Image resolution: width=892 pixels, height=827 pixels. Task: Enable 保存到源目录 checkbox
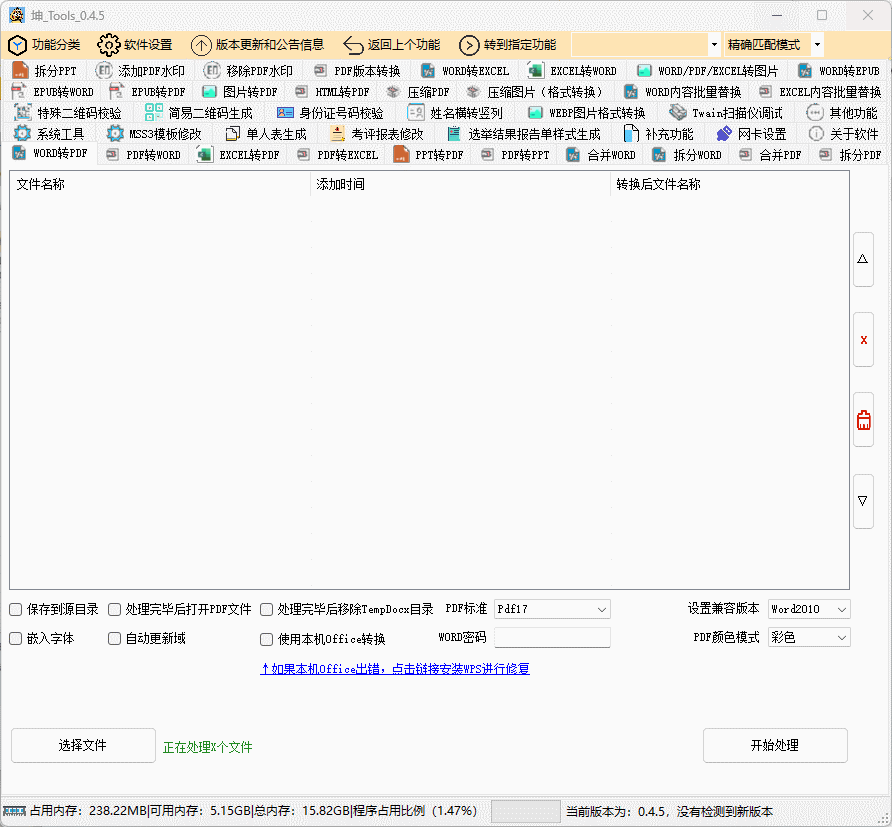pos(16,610)
